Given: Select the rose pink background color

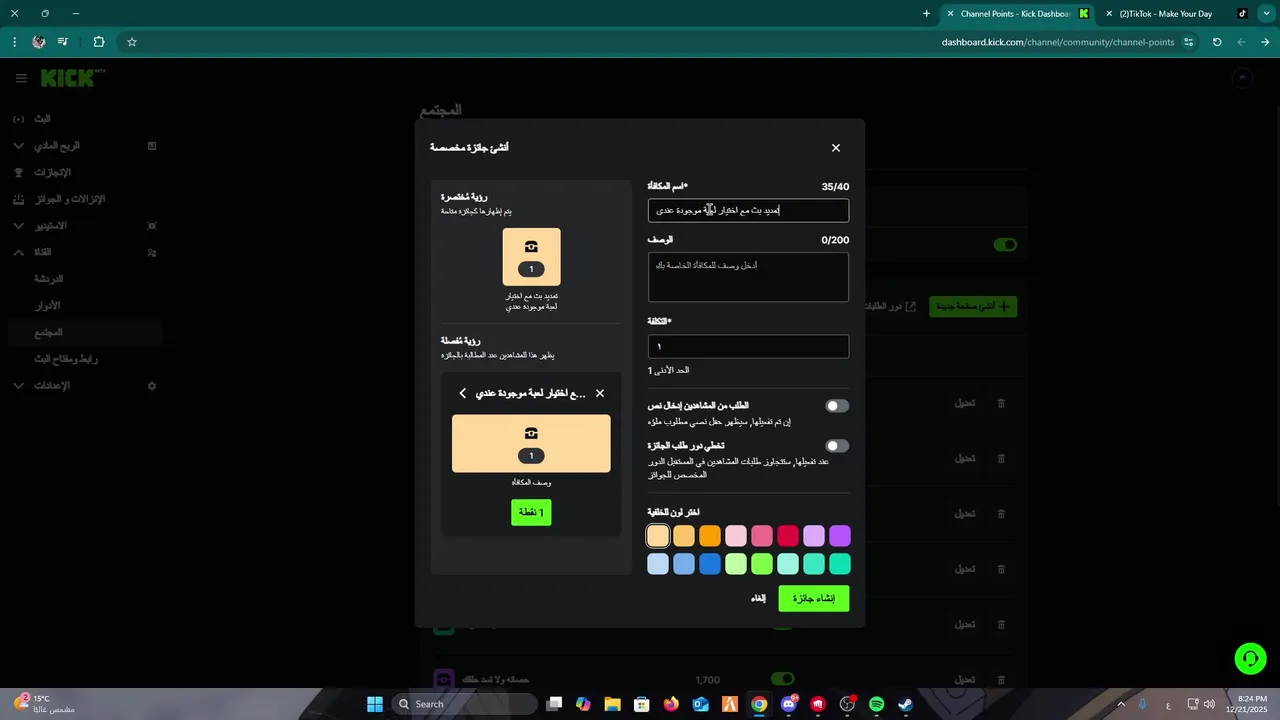Looking at the screenshot, I should pyautogui.click(x=762, y=536).
